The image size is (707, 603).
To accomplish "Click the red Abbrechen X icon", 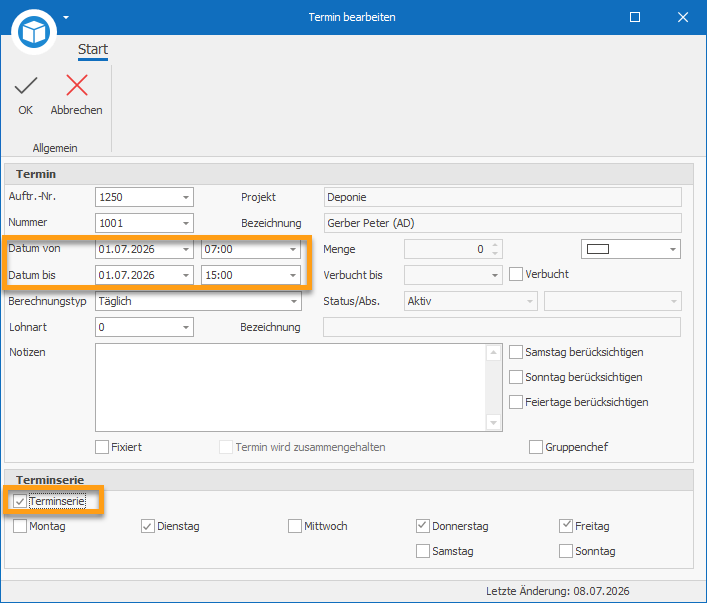I will click(77, 85).
